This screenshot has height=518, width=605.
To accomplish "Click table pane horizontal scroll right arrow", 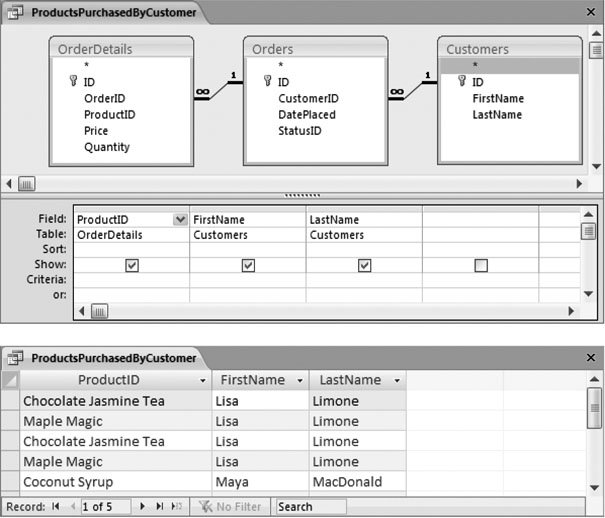I will (x=579, y=184).
